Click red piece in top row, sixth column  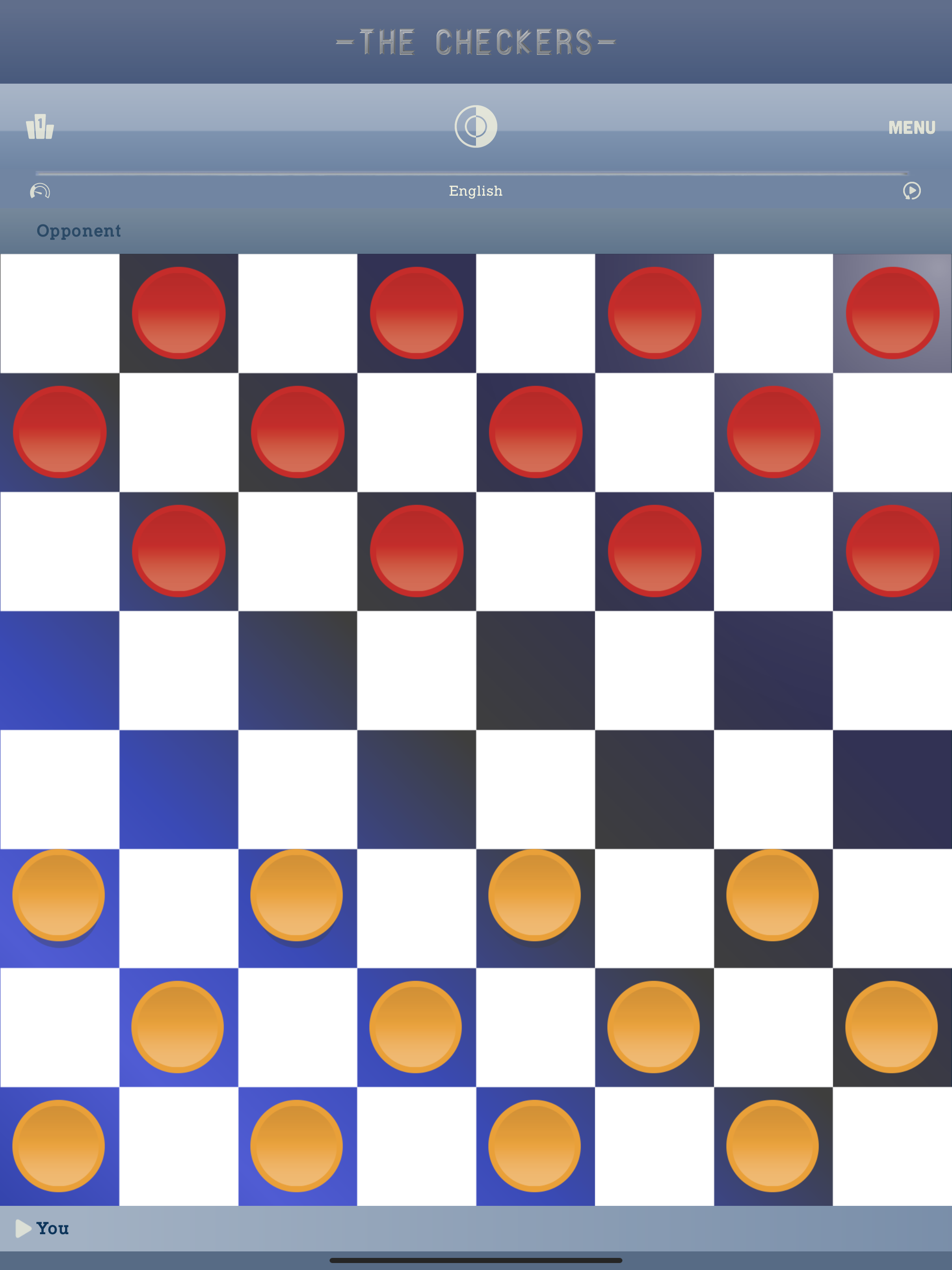tap(654, 313)
